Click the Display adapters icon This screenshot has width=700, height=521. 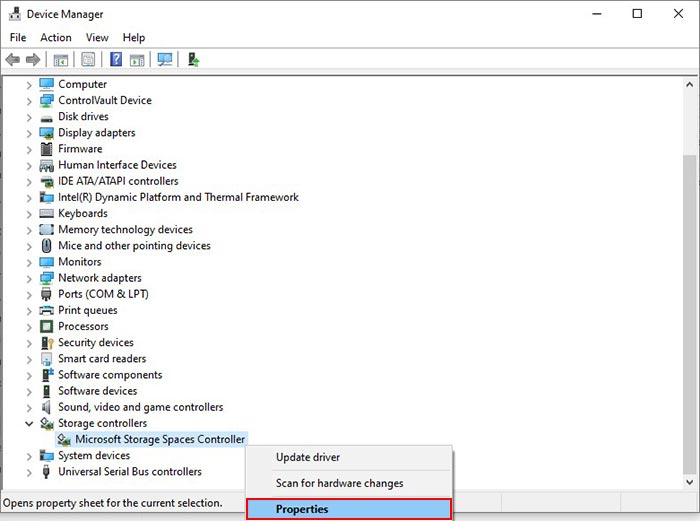point(46,133)
